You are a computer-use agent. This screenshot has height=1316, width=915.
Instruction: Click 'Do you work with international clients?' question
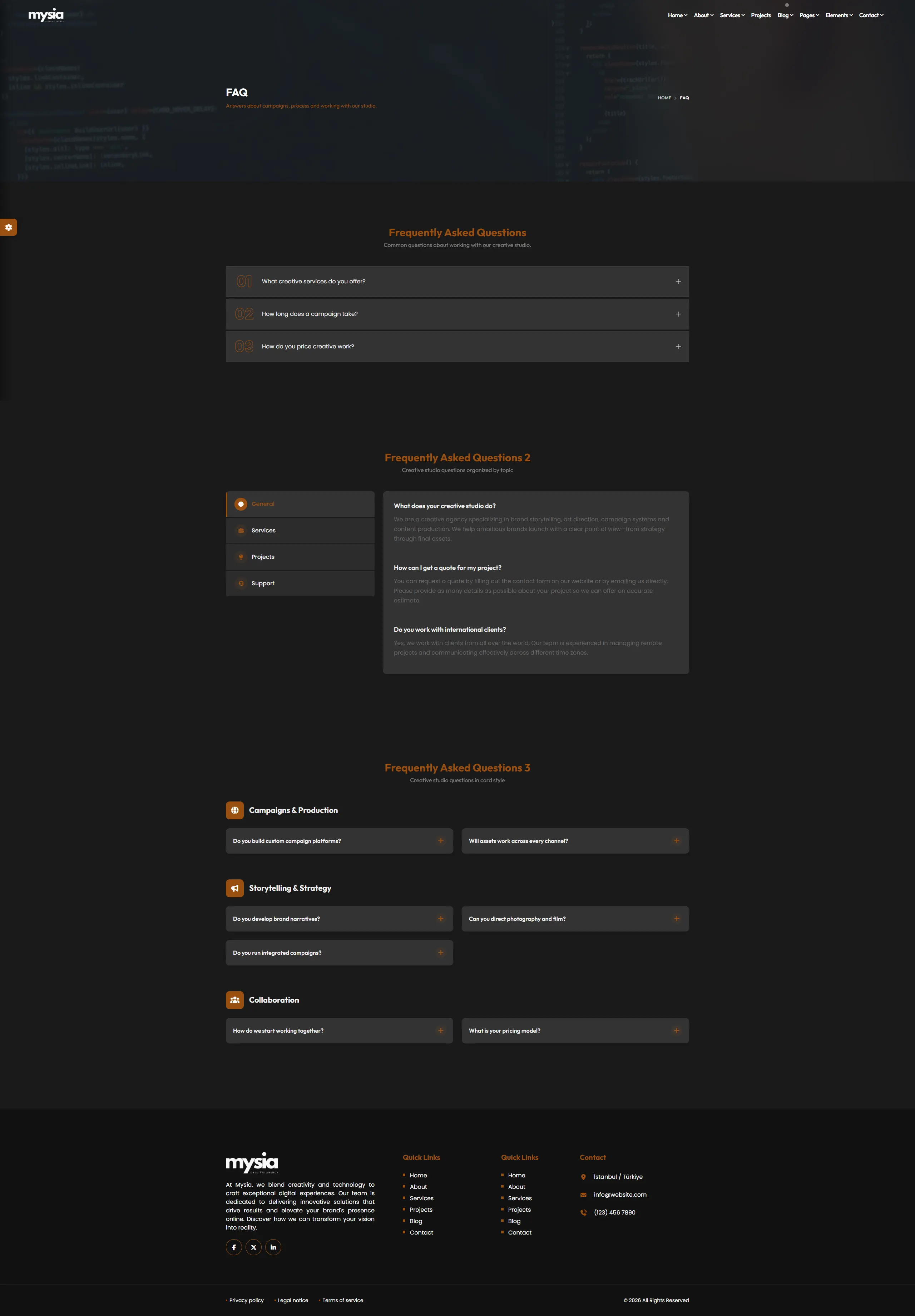point(450,630)
